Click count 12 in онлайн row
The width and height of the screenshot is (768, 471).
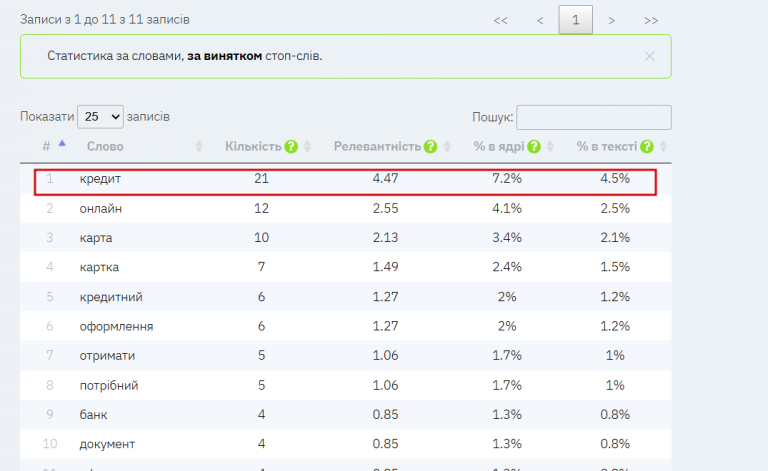point(262,209)
